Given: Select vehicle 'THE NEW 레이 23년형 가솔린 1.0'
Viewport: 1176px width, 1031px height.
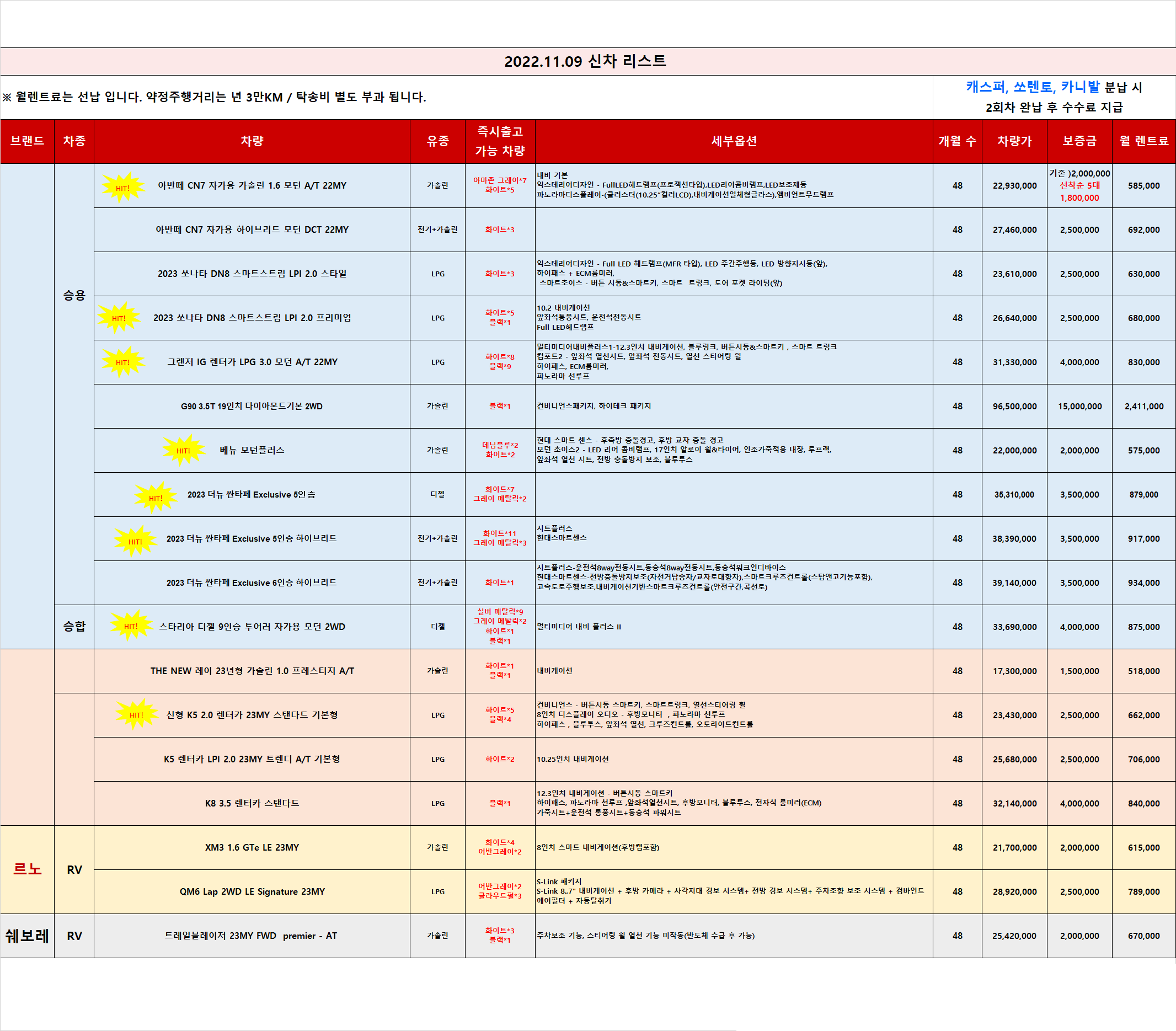Looking at the screenshot, I should click(x=252, y=671).
